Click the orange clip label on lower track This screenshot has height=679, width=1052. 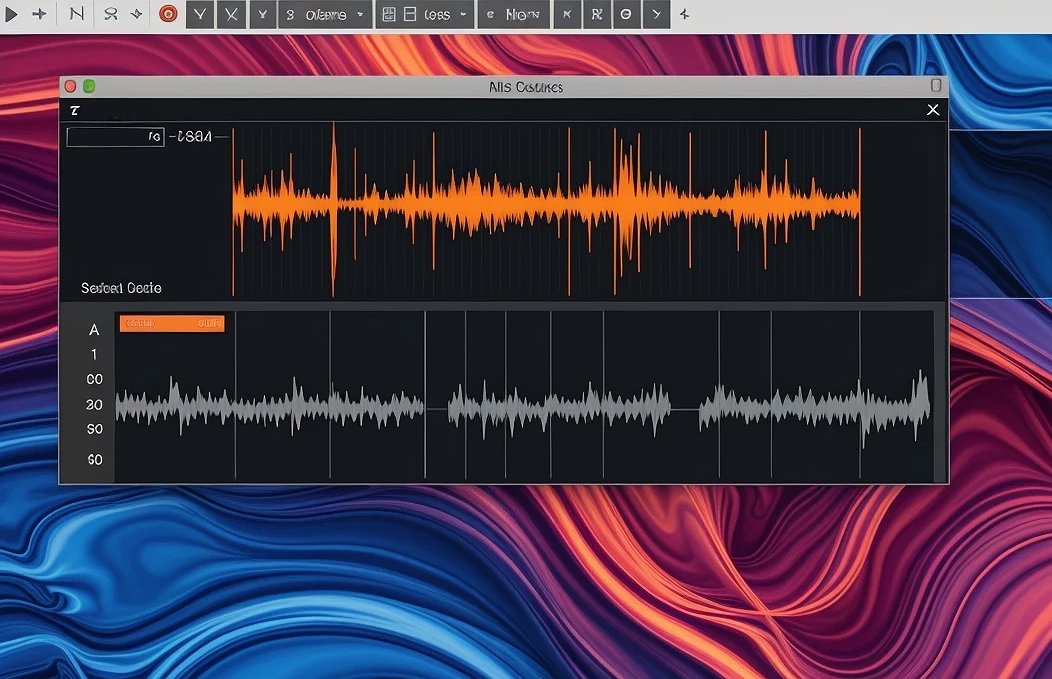pyautogui.click(x=171, y=323)
